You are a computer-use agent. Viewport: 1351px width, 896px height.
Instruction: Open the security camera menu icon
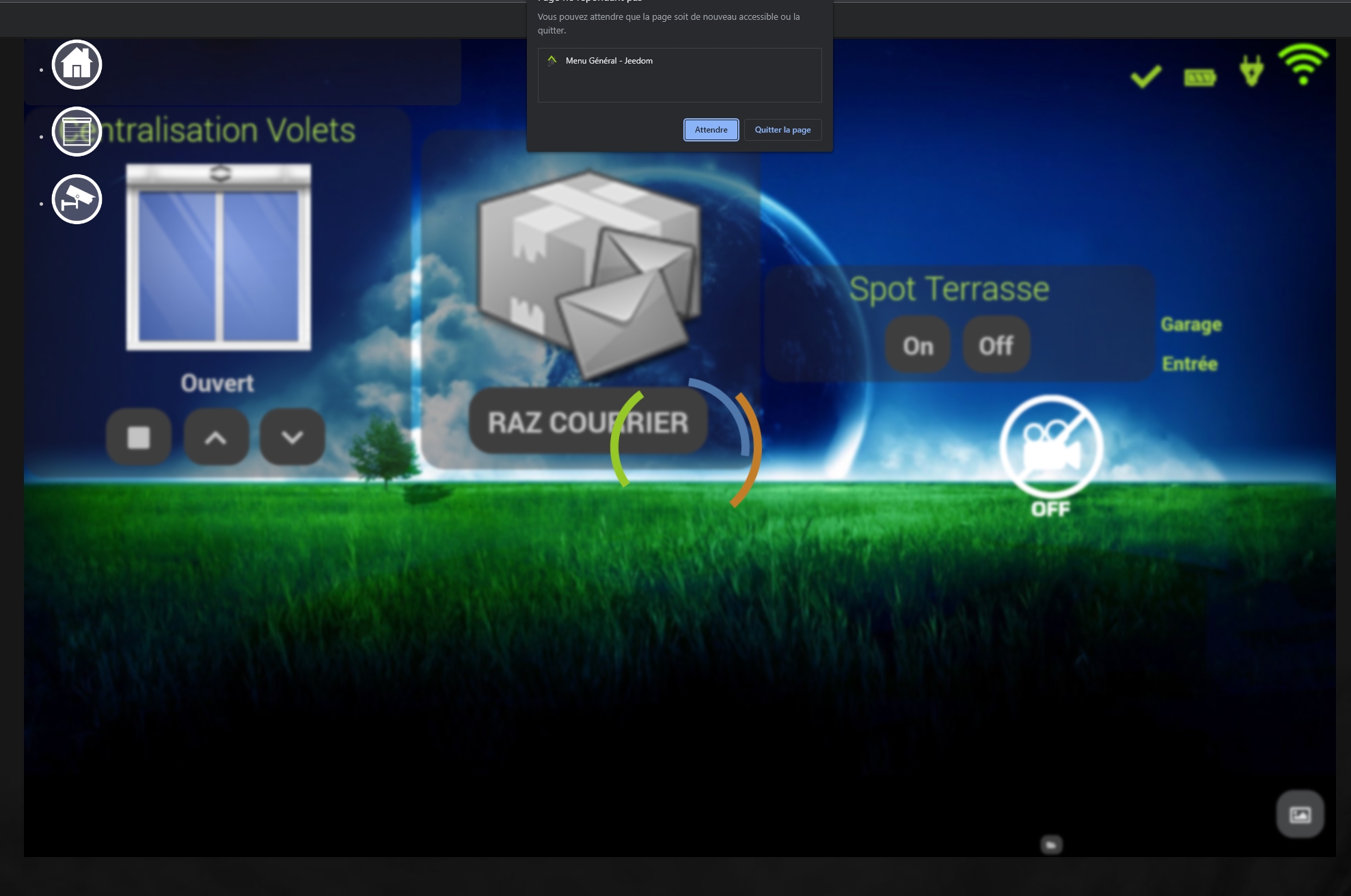point(77,199)
